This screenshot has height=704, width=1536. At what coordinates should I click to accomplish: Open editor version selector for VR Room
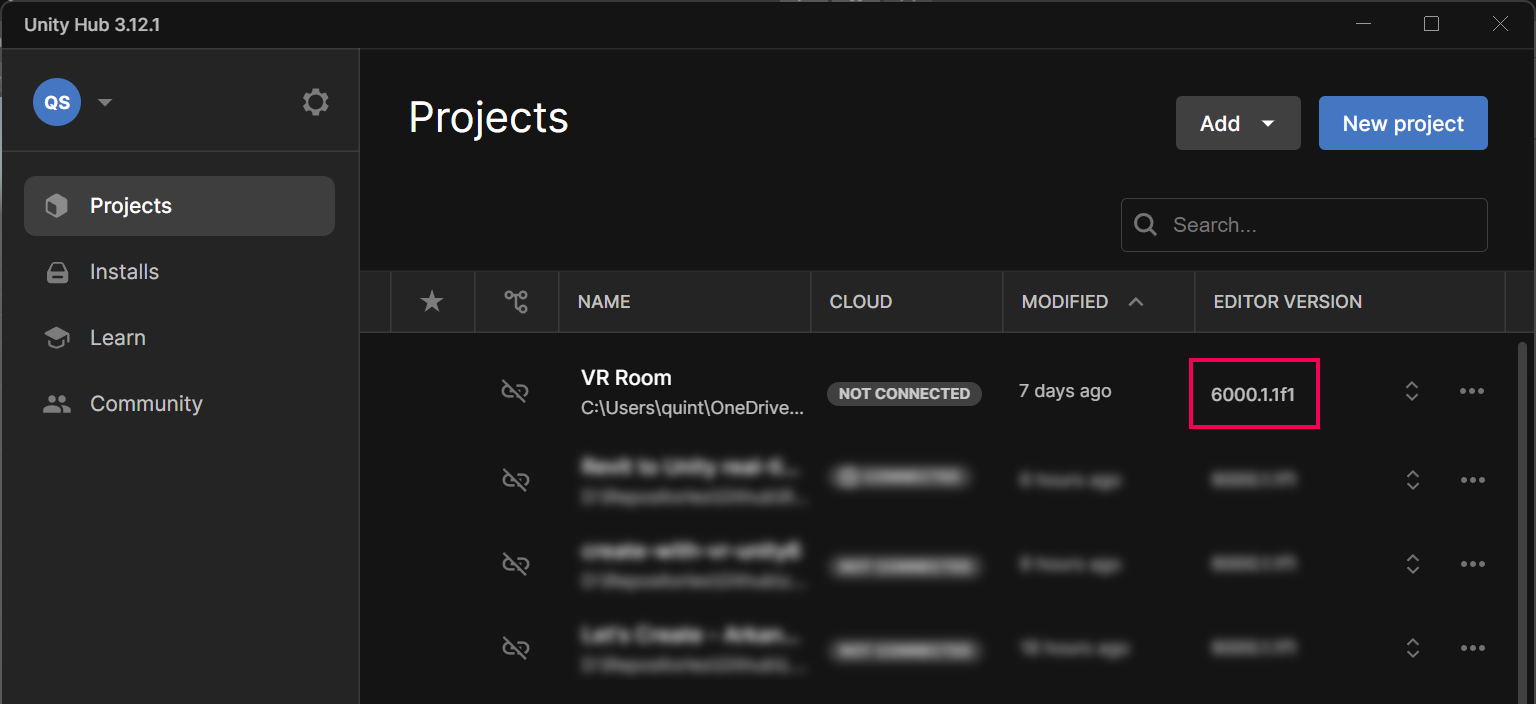pyautogui.click(x=1412, y=391)
